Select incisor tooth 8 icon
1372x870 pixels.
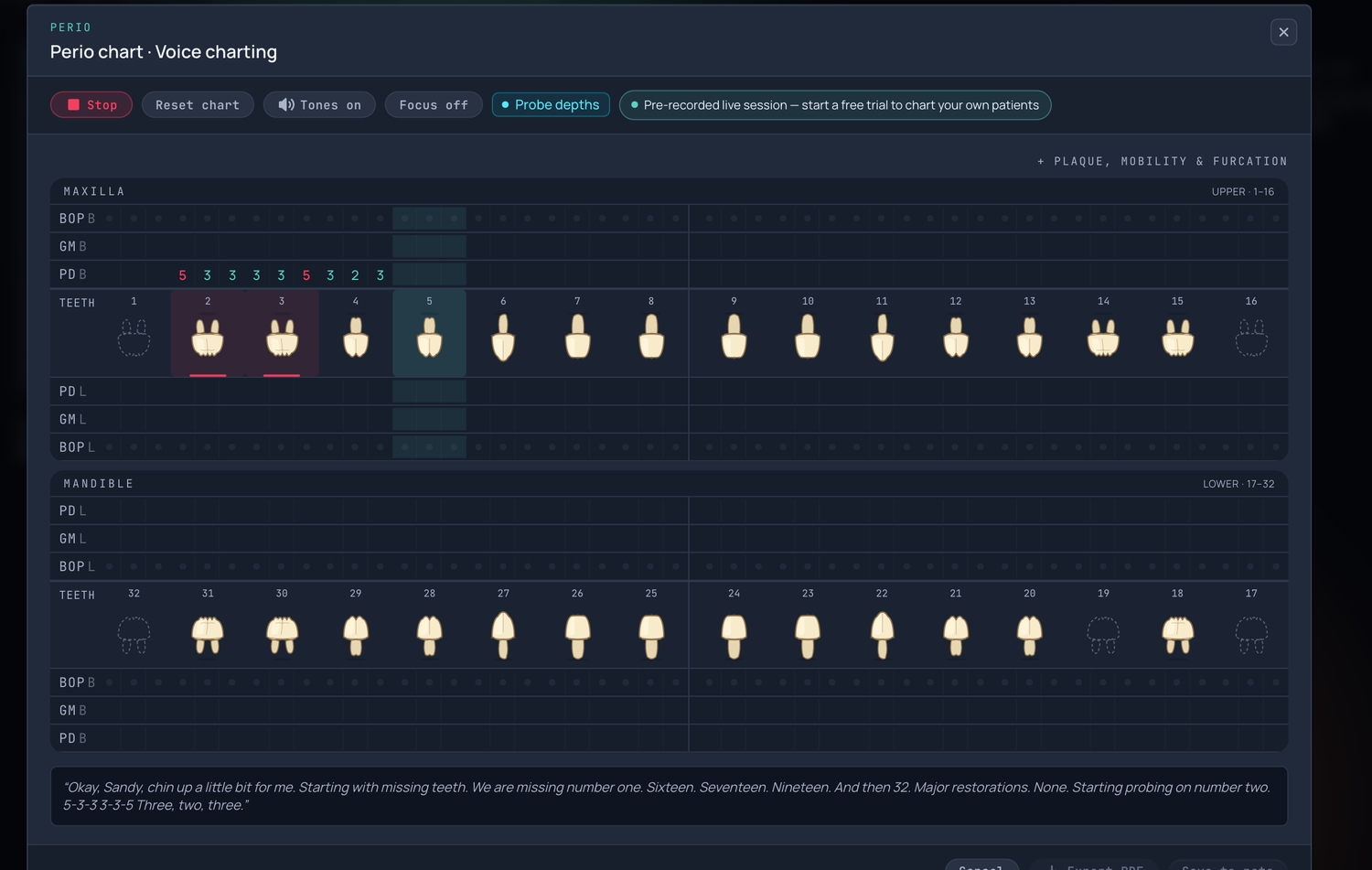651,337
